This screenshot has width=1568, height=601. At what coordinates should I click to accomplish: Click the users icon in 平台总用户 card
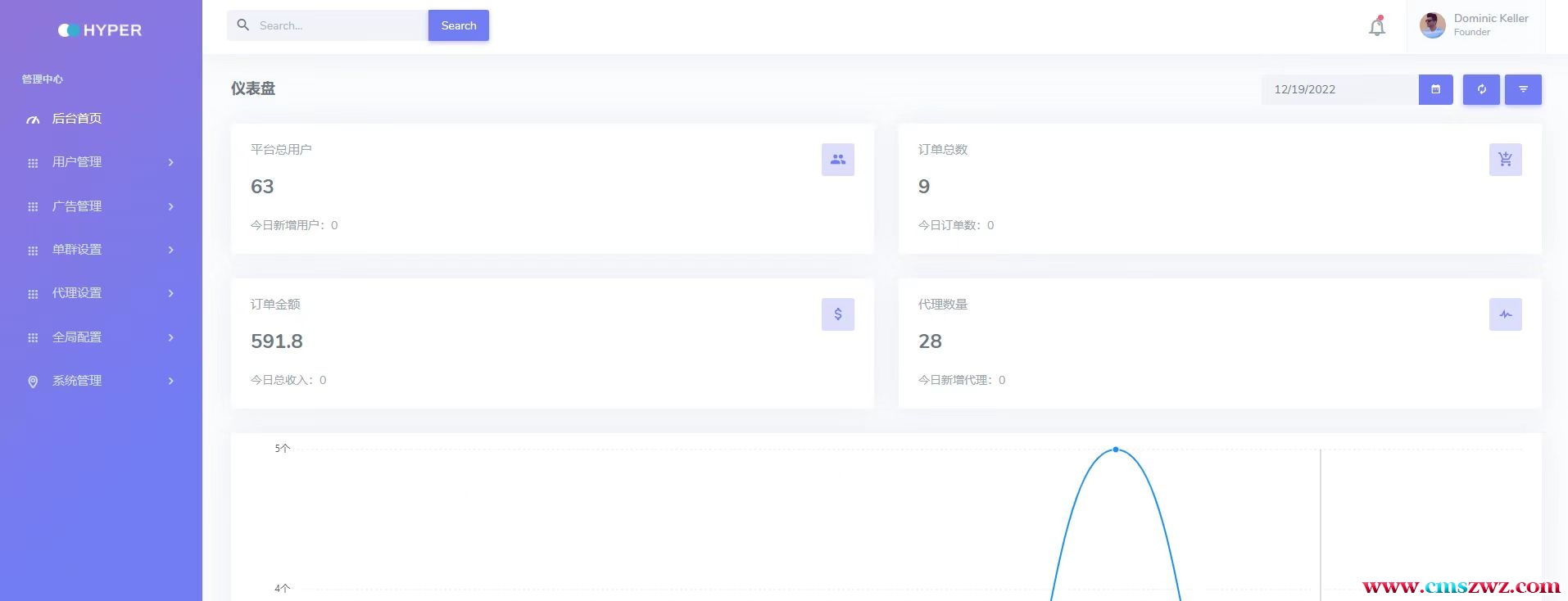837,160
